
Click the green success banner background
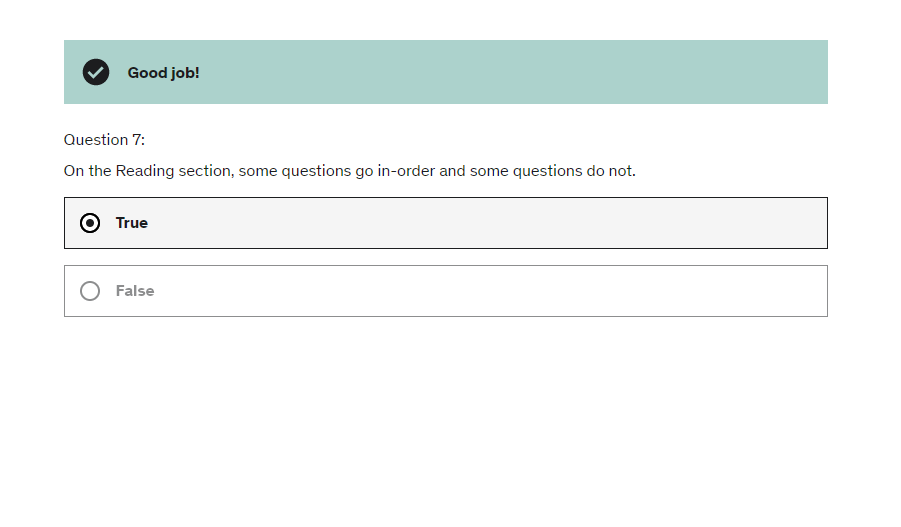click(x=500, y=72)
